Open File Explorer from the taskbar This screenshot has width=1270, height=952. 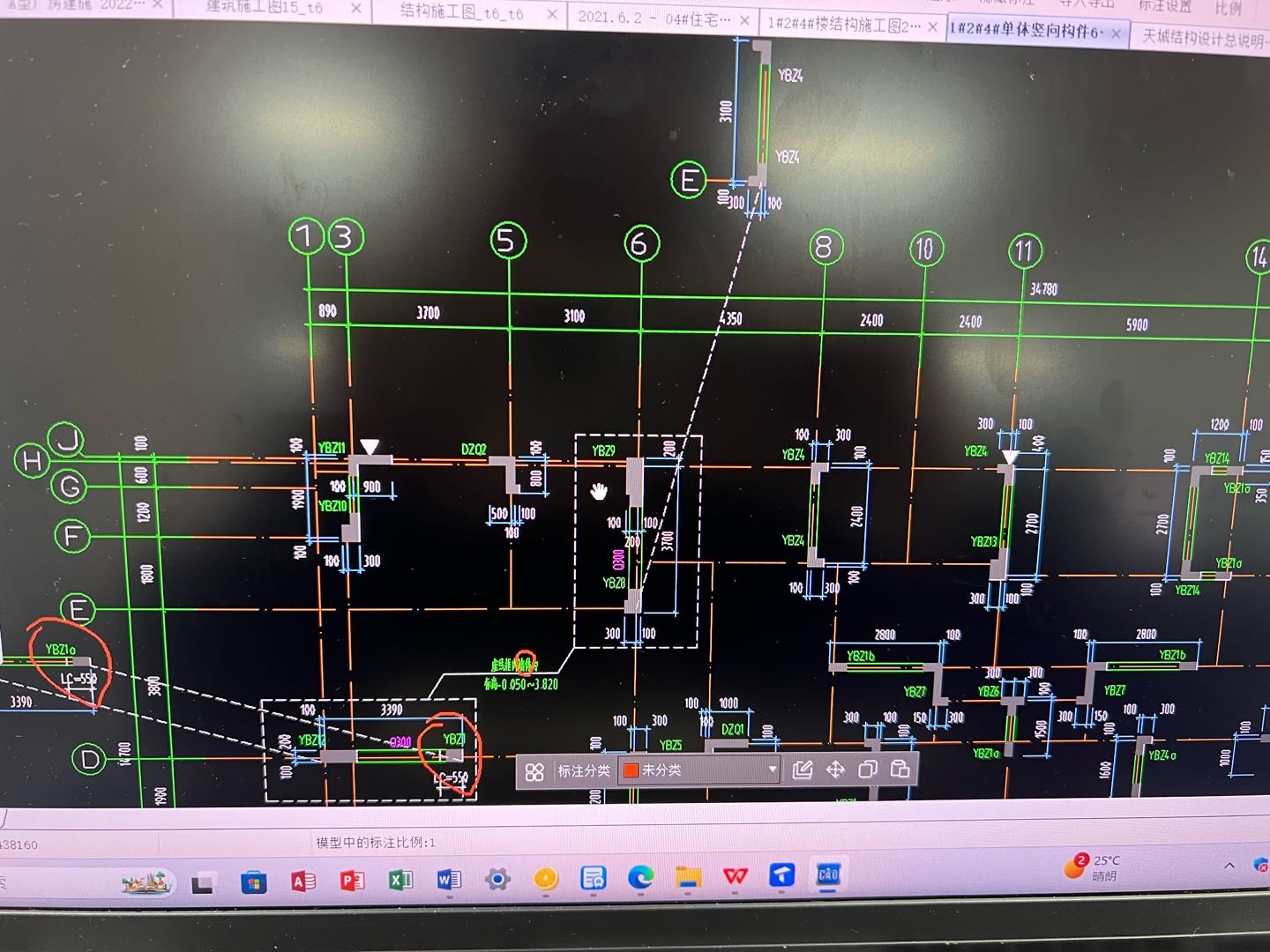pos(689,876)
